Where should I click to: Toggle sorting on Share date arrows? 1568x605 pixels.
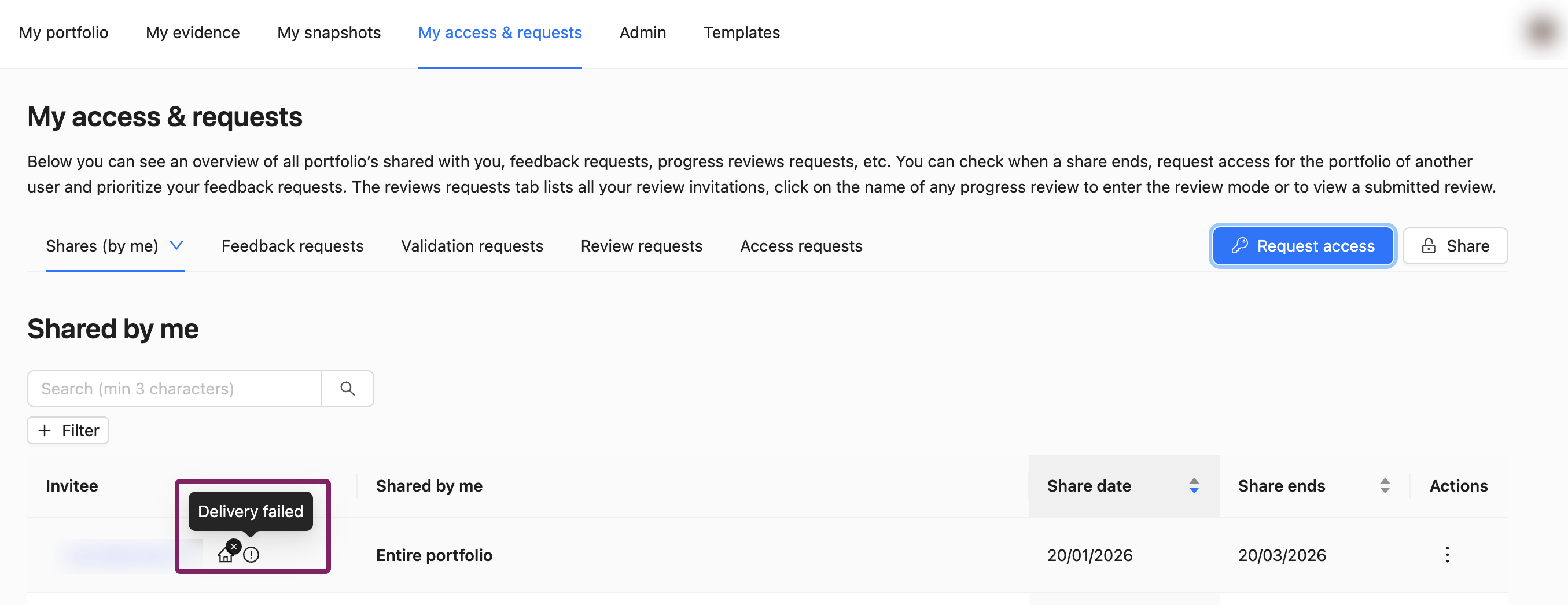pos(1194,486)
